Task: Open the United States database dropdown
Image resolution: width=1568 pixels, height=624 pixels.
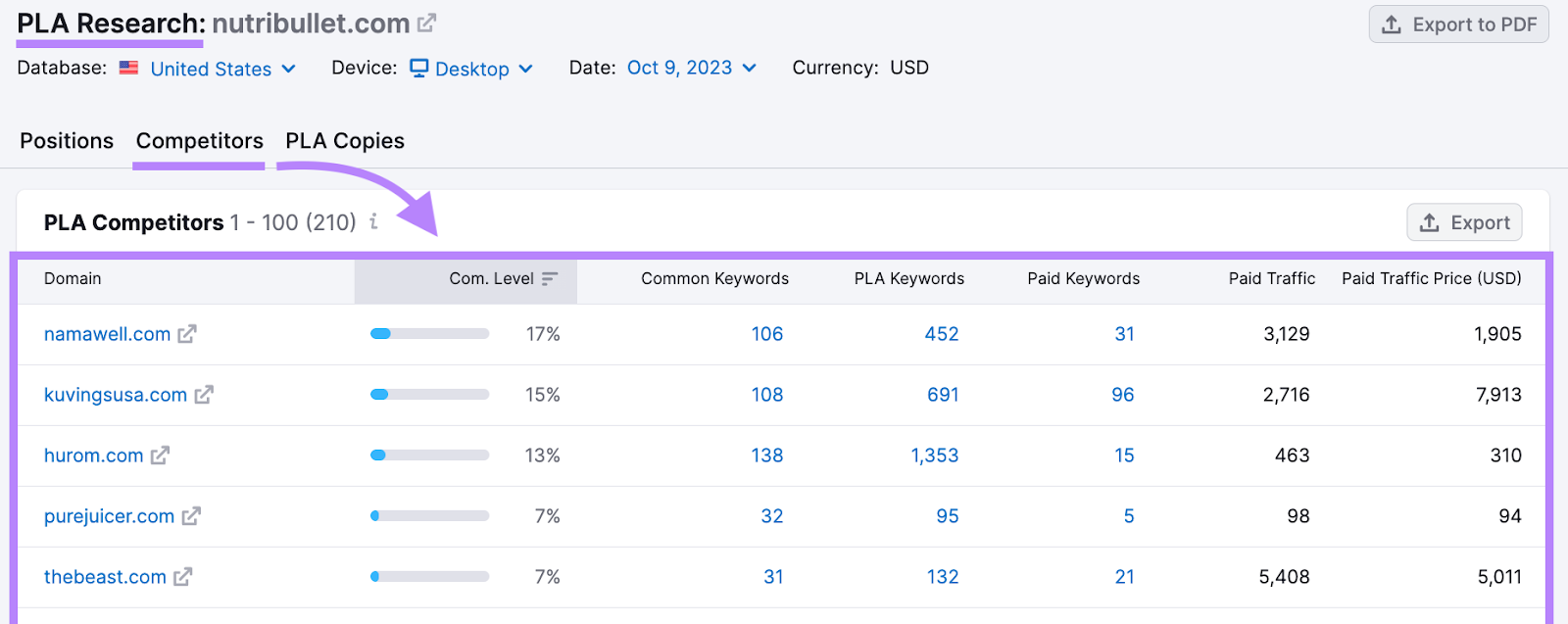Action: [222, 69]
